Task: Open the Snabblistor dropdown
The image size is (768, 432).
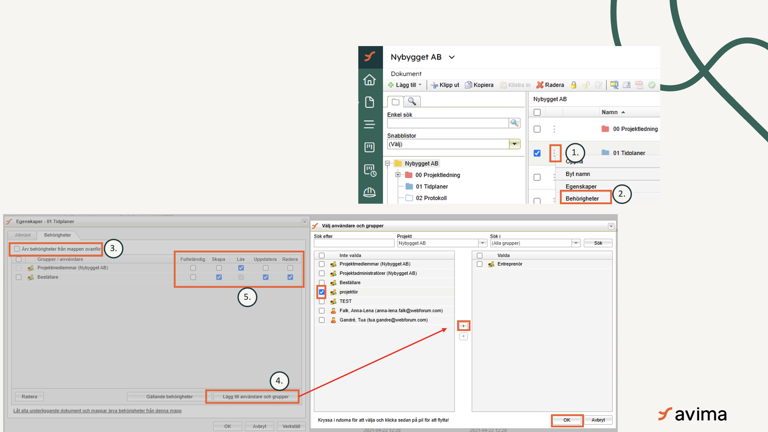Action: [x=514, y=144]
